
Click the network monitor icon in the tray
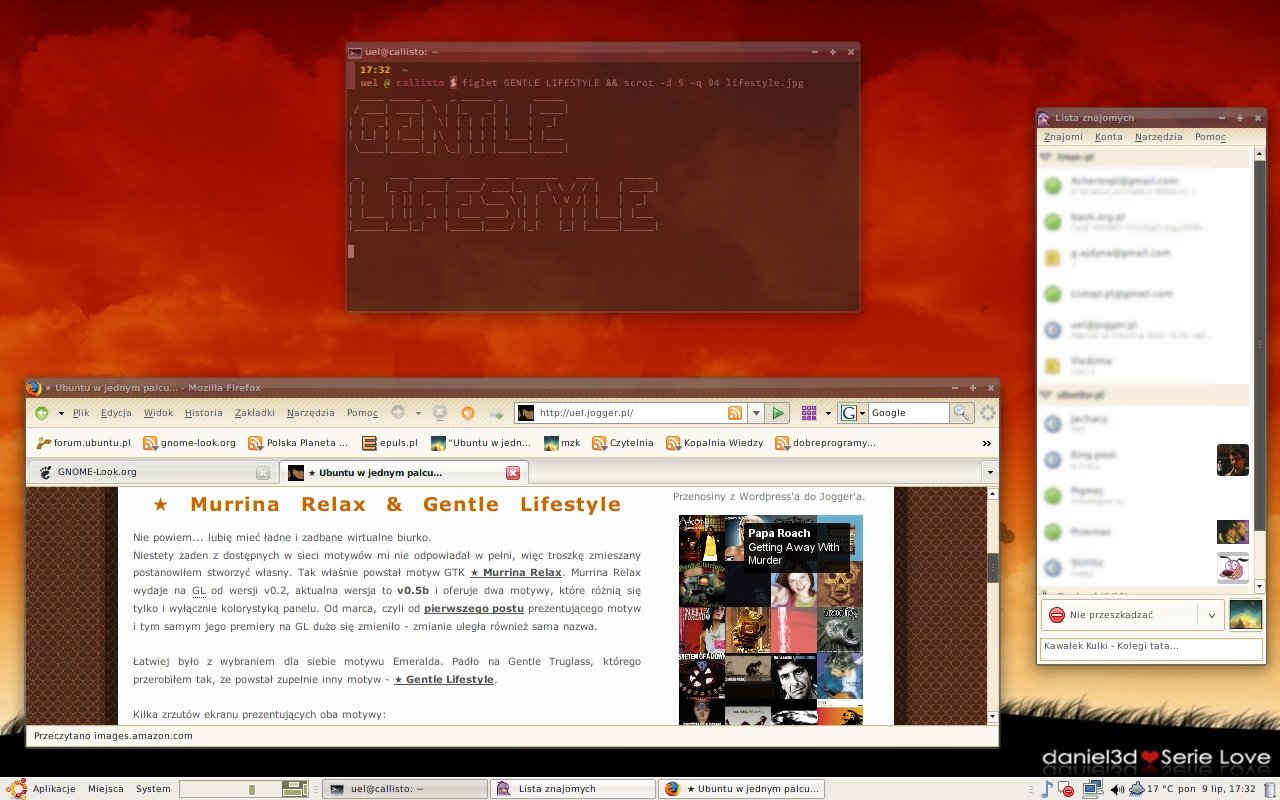coord(1092,789)
